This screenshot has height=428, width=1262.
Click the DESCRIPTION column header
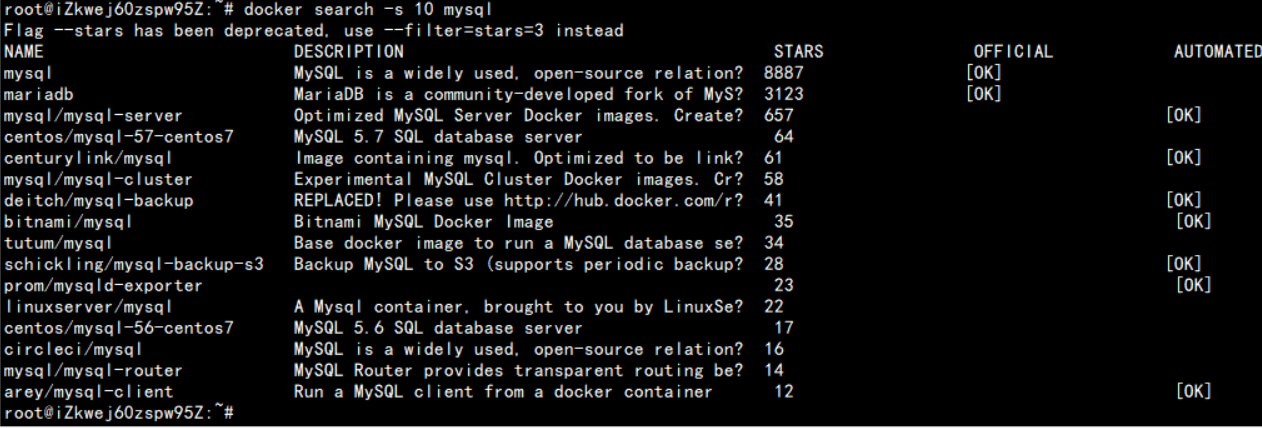click(349, 52)
